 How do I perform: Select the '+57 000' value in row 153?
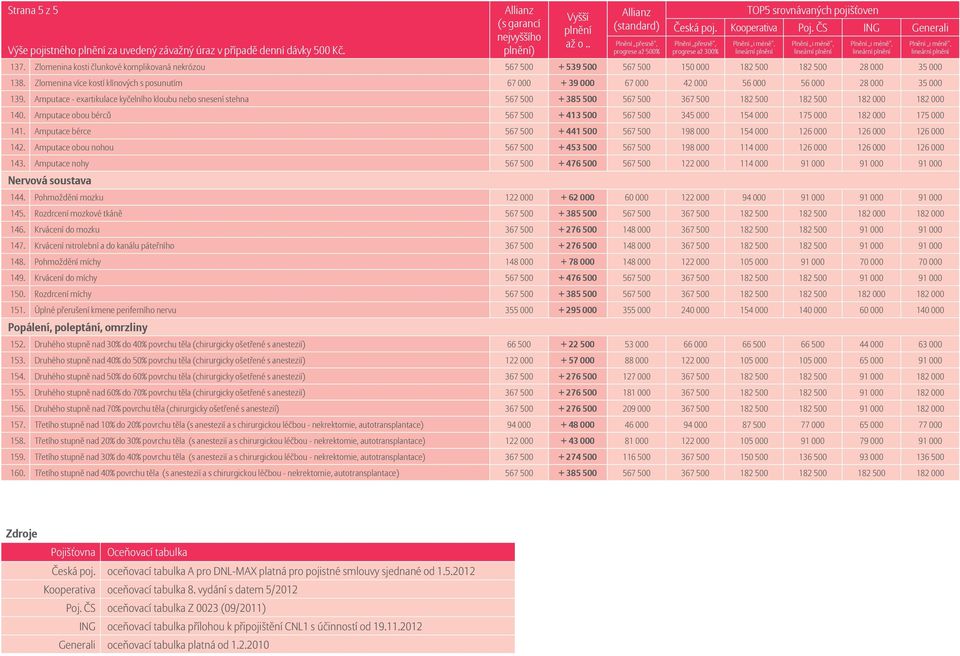(577, 360)
